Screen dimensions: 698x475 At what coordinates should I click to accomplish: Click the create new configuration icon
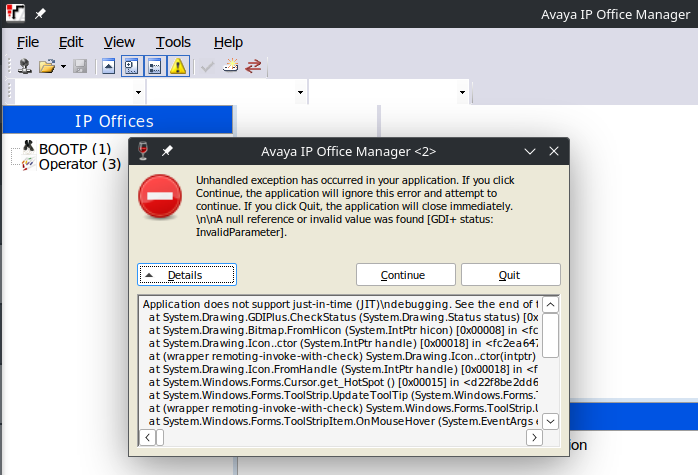point(231,66)
